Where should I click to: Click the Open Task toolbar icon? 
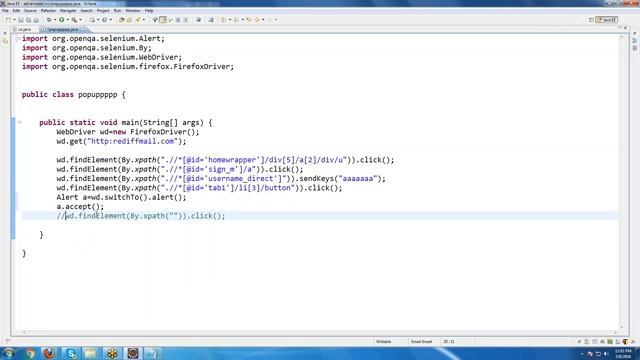129,20
